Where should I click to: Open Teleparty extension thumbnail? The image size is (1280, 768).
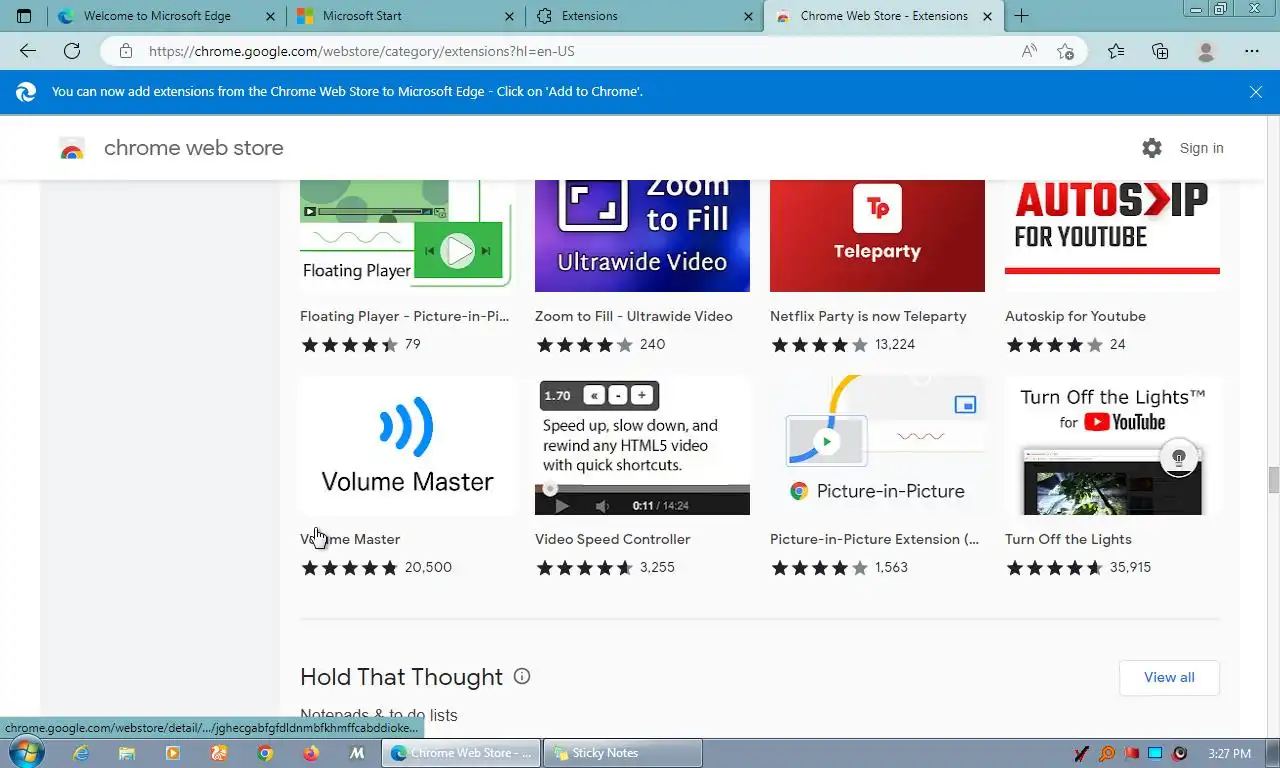point(877,236)
